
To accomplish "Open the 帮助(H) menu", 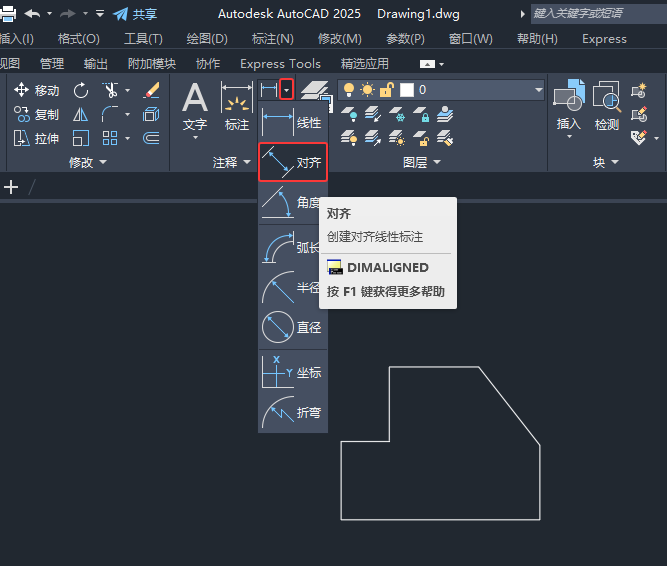I will coord(537,39).
